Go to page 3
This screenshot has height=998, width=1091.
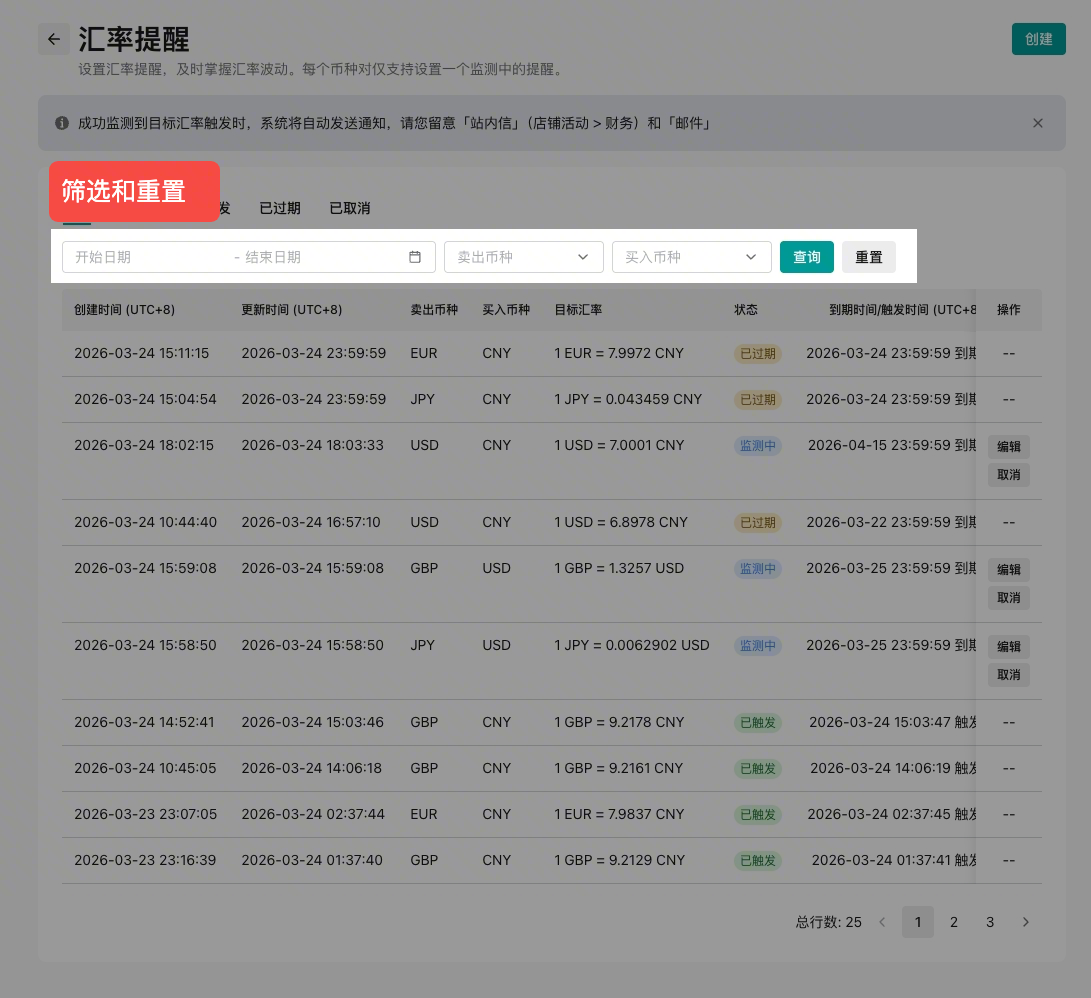point(990,922)
